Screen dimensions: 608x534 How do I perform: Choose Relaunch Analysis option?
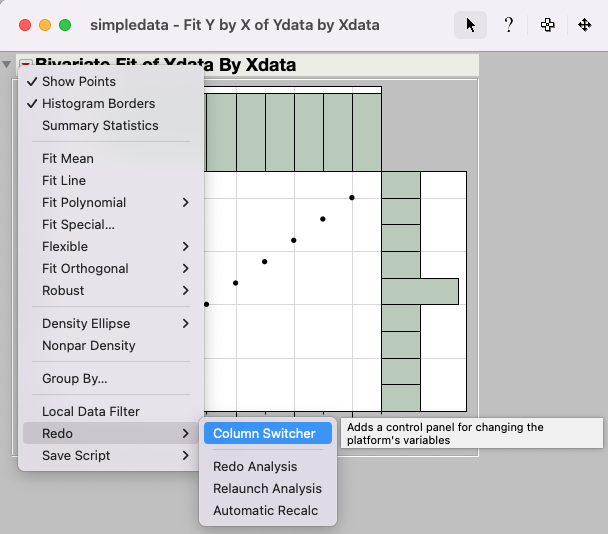coord(267,489)
